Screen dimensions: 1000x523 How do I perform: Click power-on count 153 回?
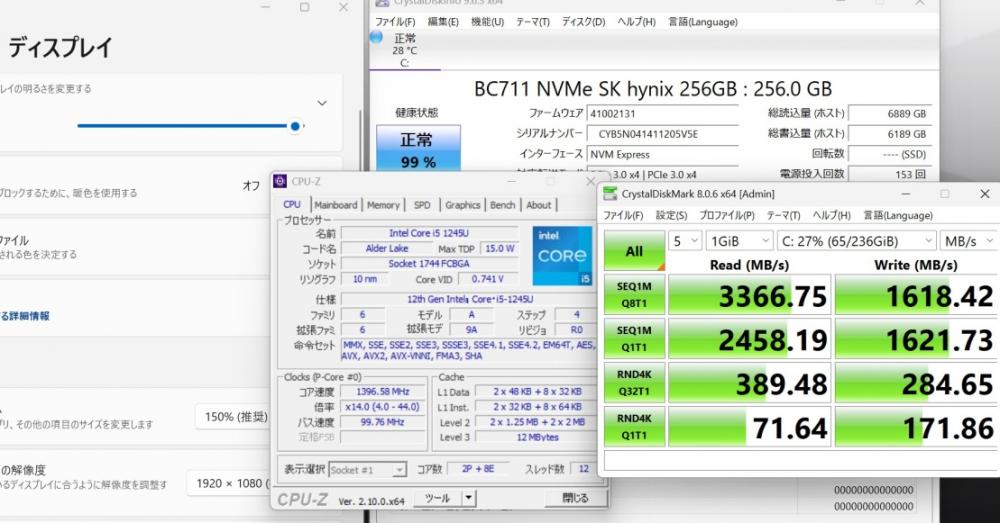click(890, 174)
